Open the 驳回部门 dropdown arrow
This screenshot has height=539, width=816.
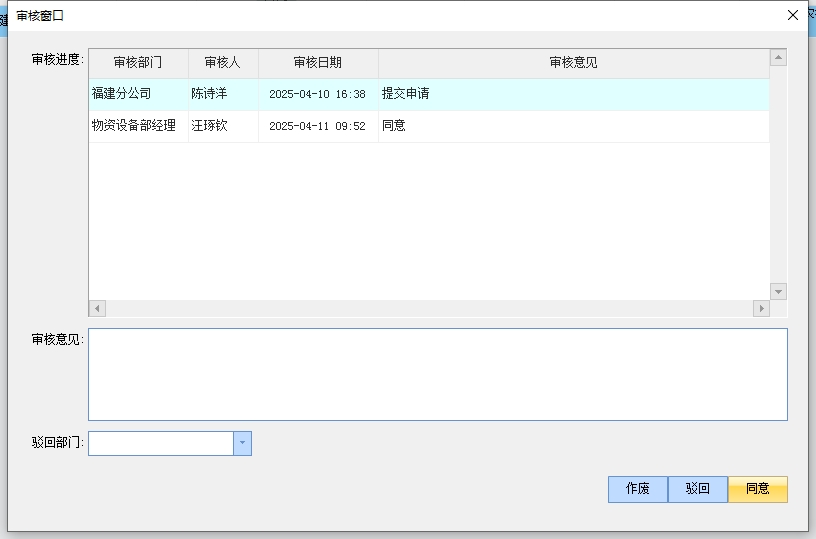[243, 443]
